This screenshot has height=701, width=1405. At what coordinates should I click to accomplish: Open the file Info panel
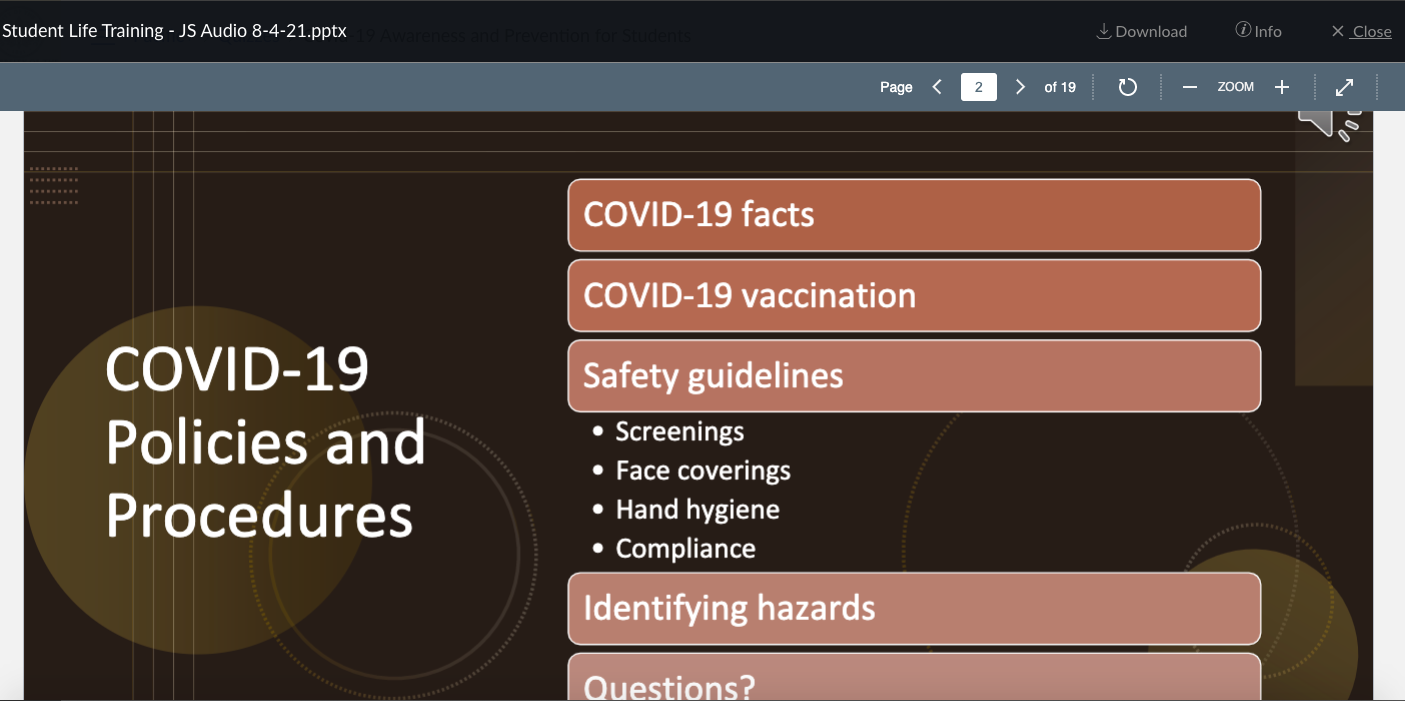pyautogui.click(x=1258, y=31)
